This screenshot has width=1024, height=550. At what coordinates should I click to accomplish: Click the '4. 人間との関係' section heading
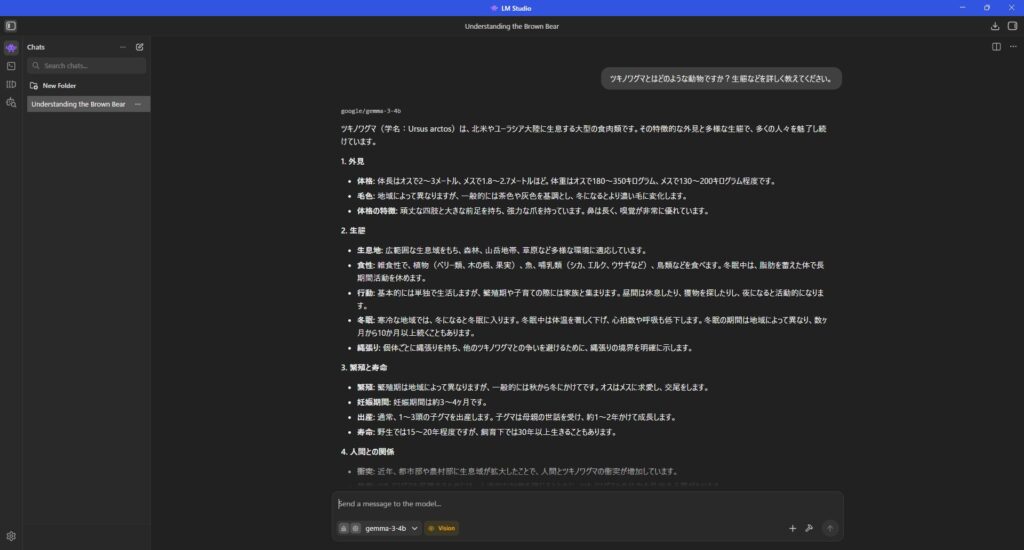(367, 452)
